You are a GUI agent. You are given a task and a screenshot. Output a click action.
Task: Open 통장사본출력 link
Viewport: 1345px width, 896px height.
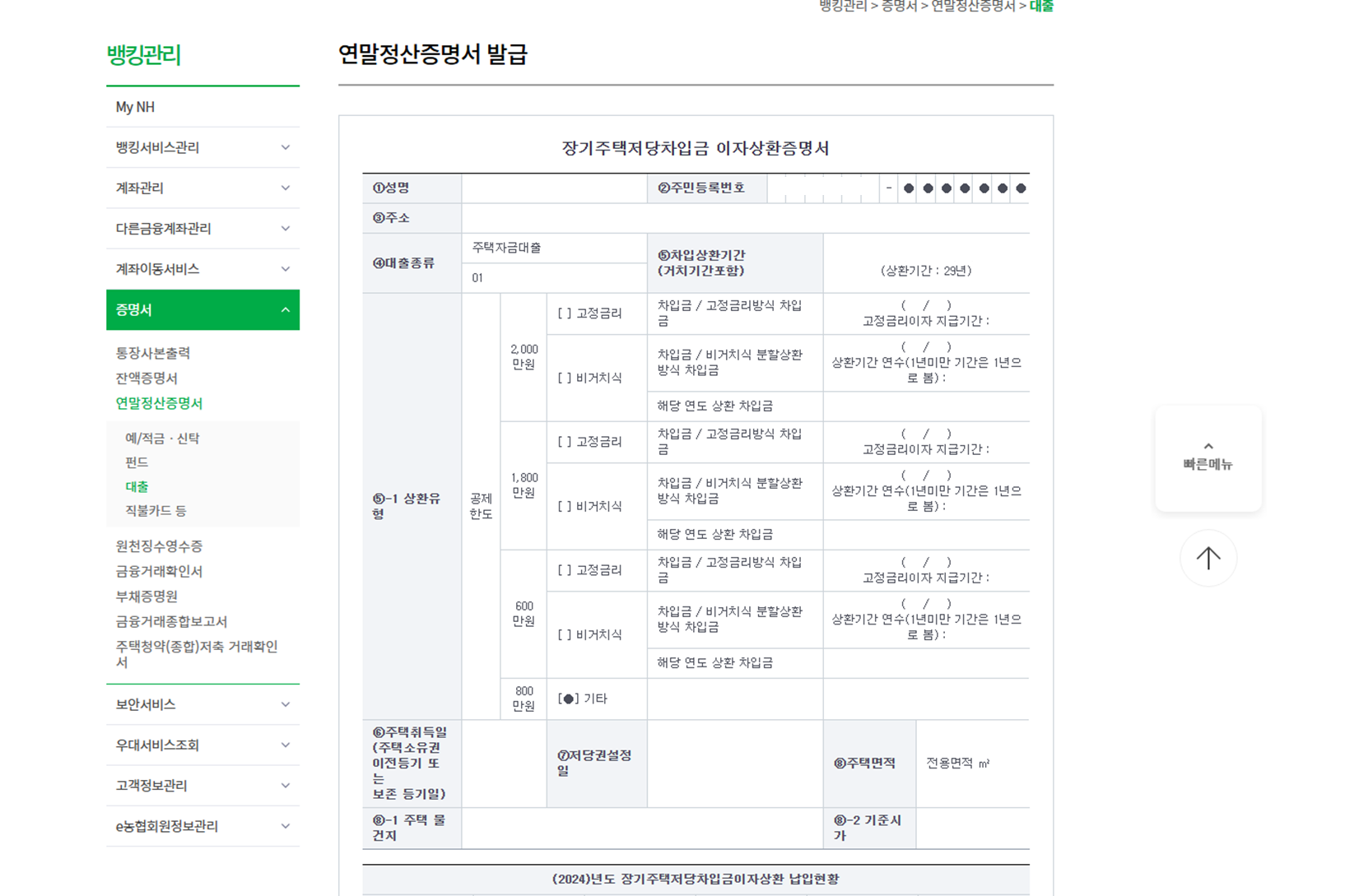pyautogui.click(x=152, y=353)
